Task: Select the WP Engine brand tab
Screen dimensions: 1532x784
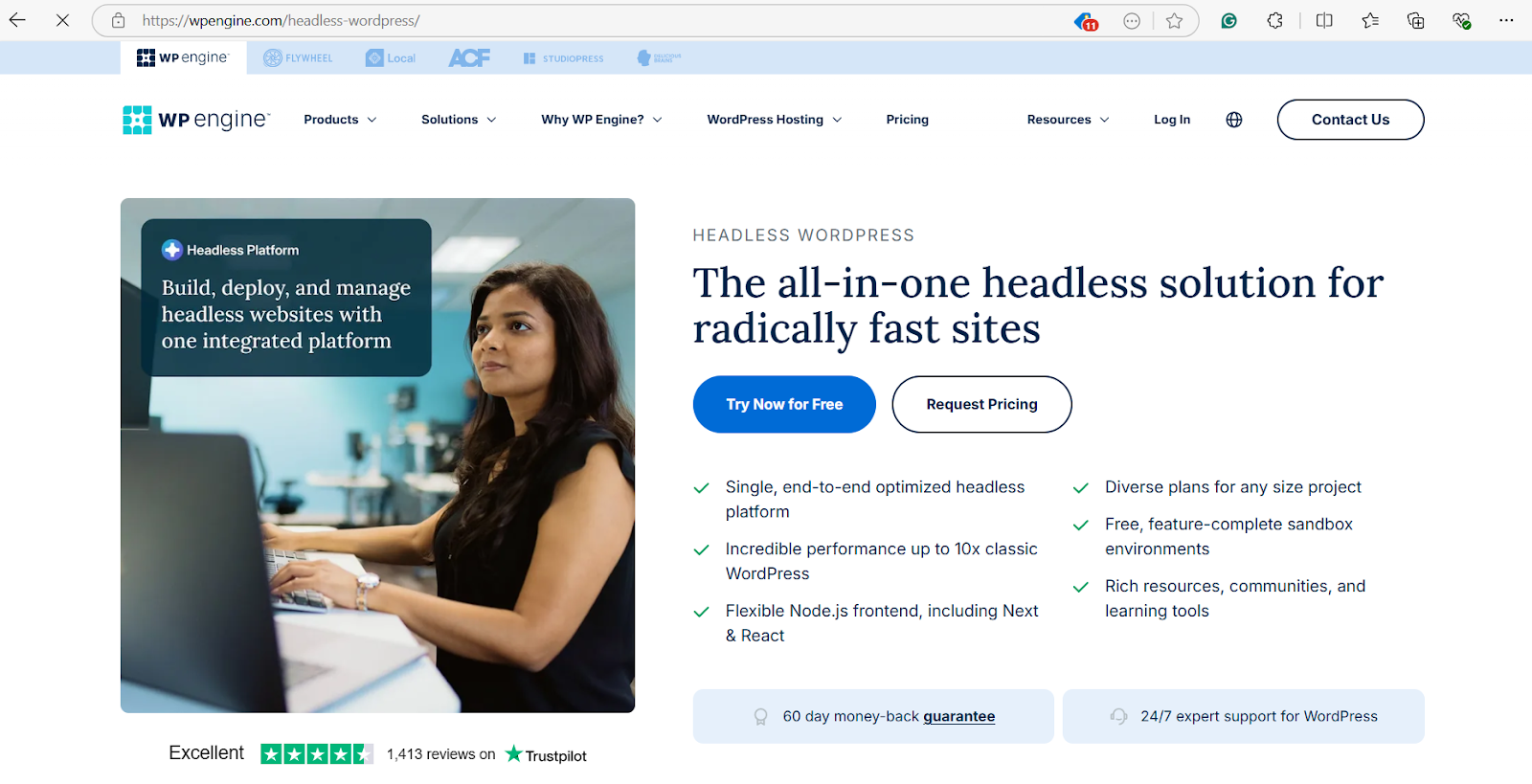Action: point(182,57)
